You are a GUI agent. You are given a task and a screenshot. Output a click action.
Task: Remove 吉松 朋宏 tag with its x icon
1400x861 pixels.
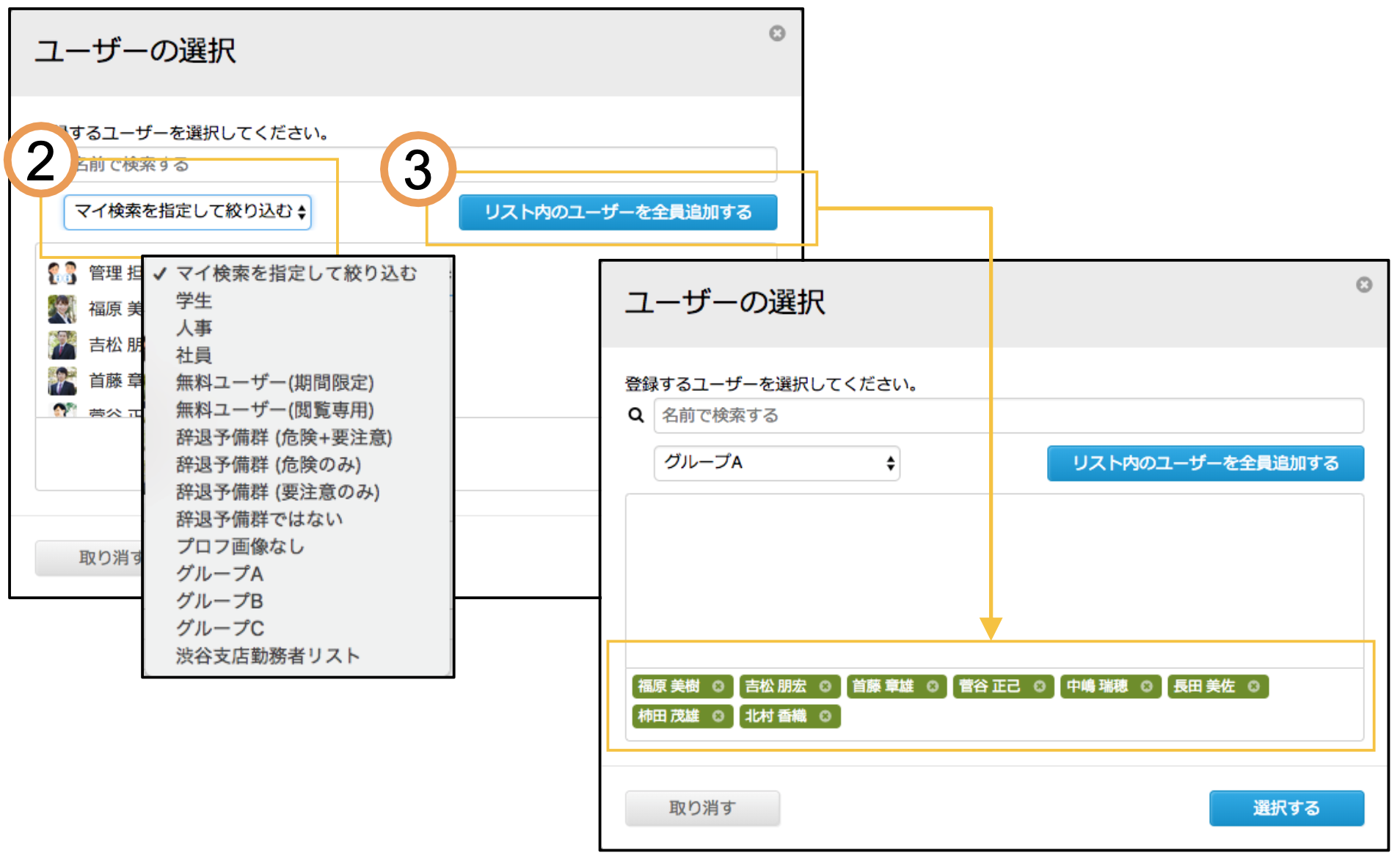click(x=825, y=686)
